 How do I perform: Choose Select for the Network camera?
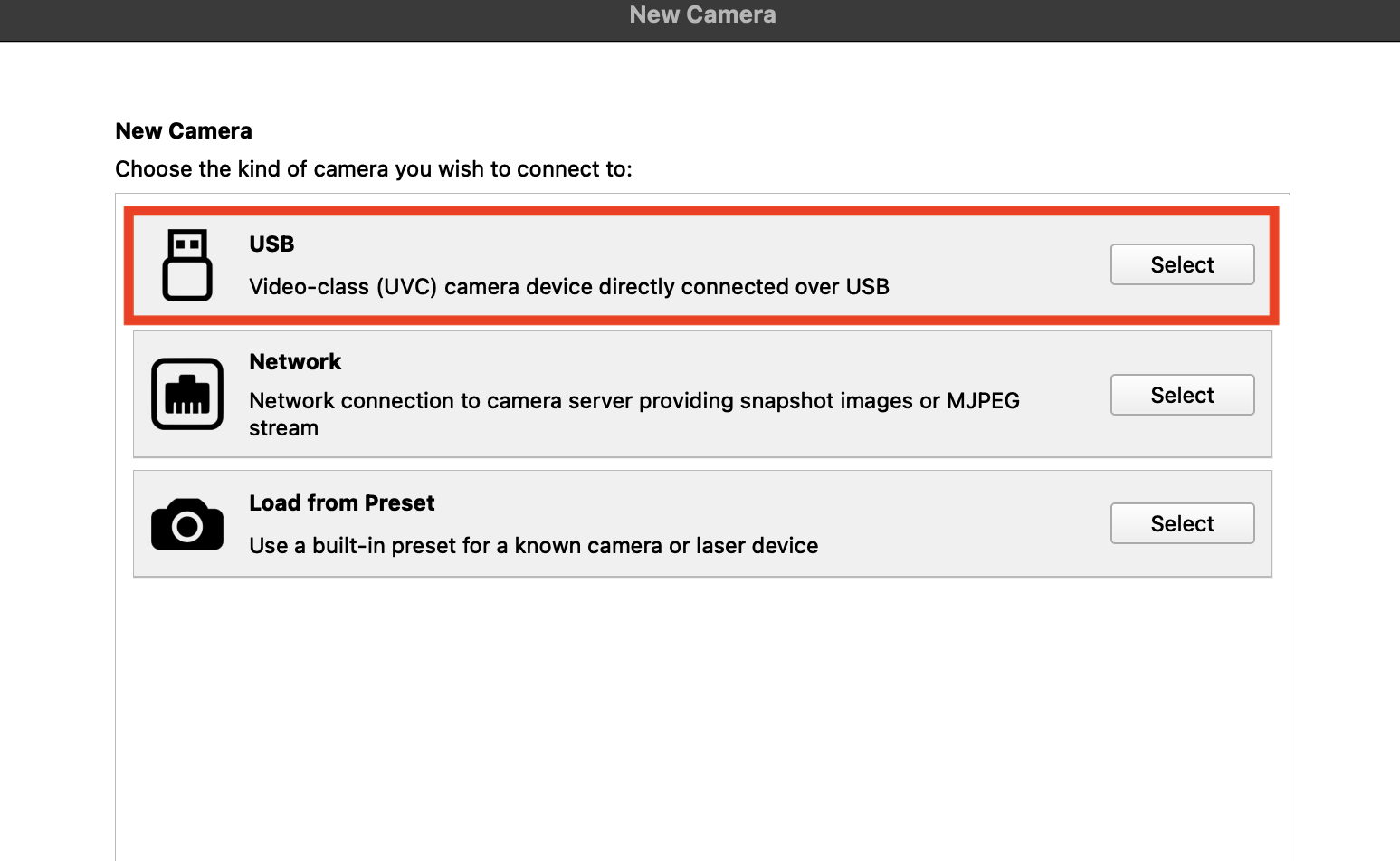tap(1182, 395)
